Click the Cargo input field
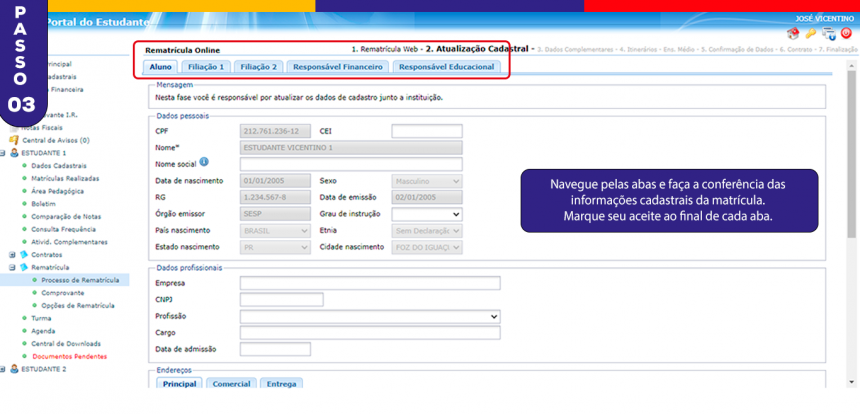This screenshot has height=414, width=860. pos(370,333)
